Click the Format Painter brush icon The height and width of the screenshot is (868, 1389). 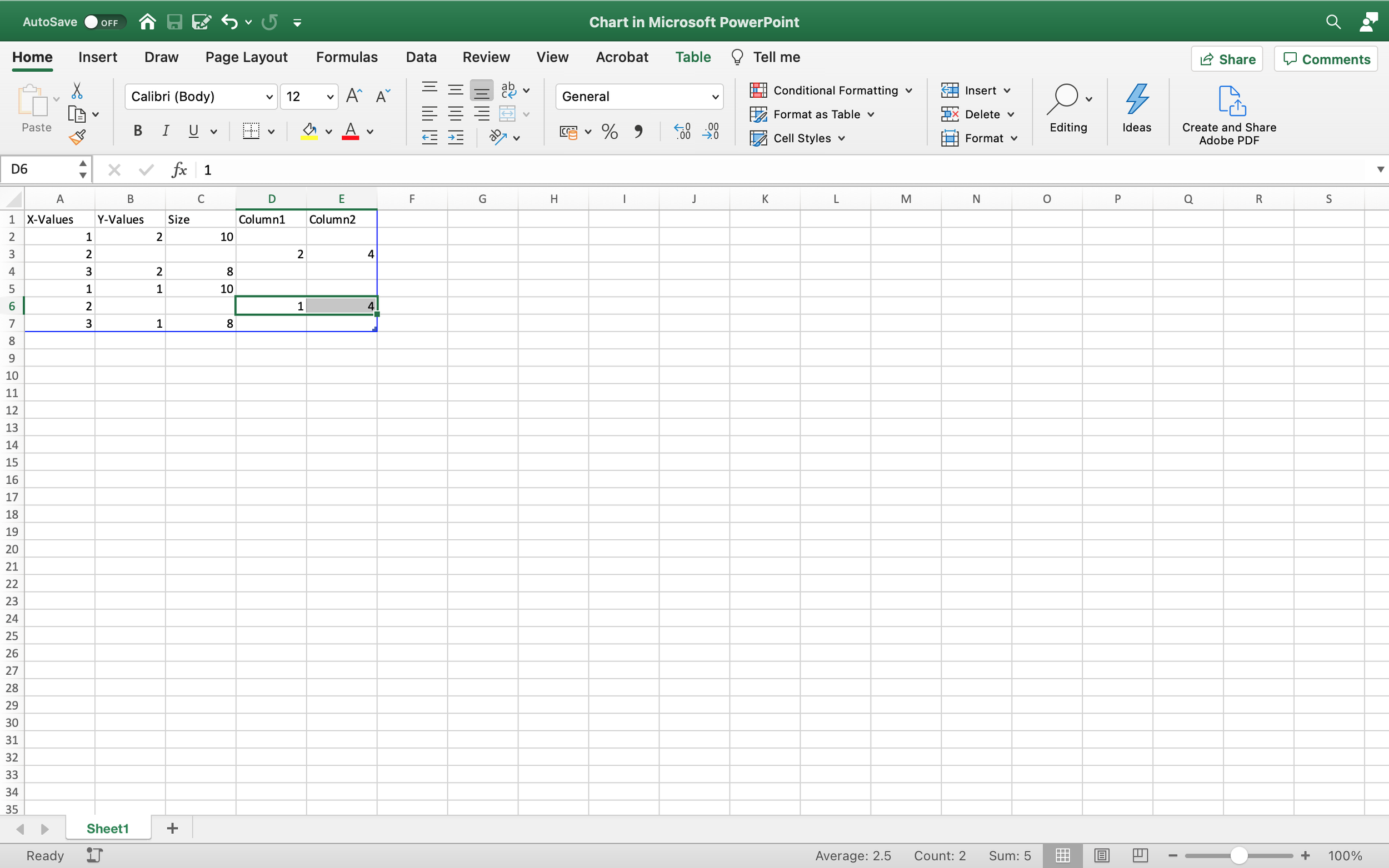(77, 138)
